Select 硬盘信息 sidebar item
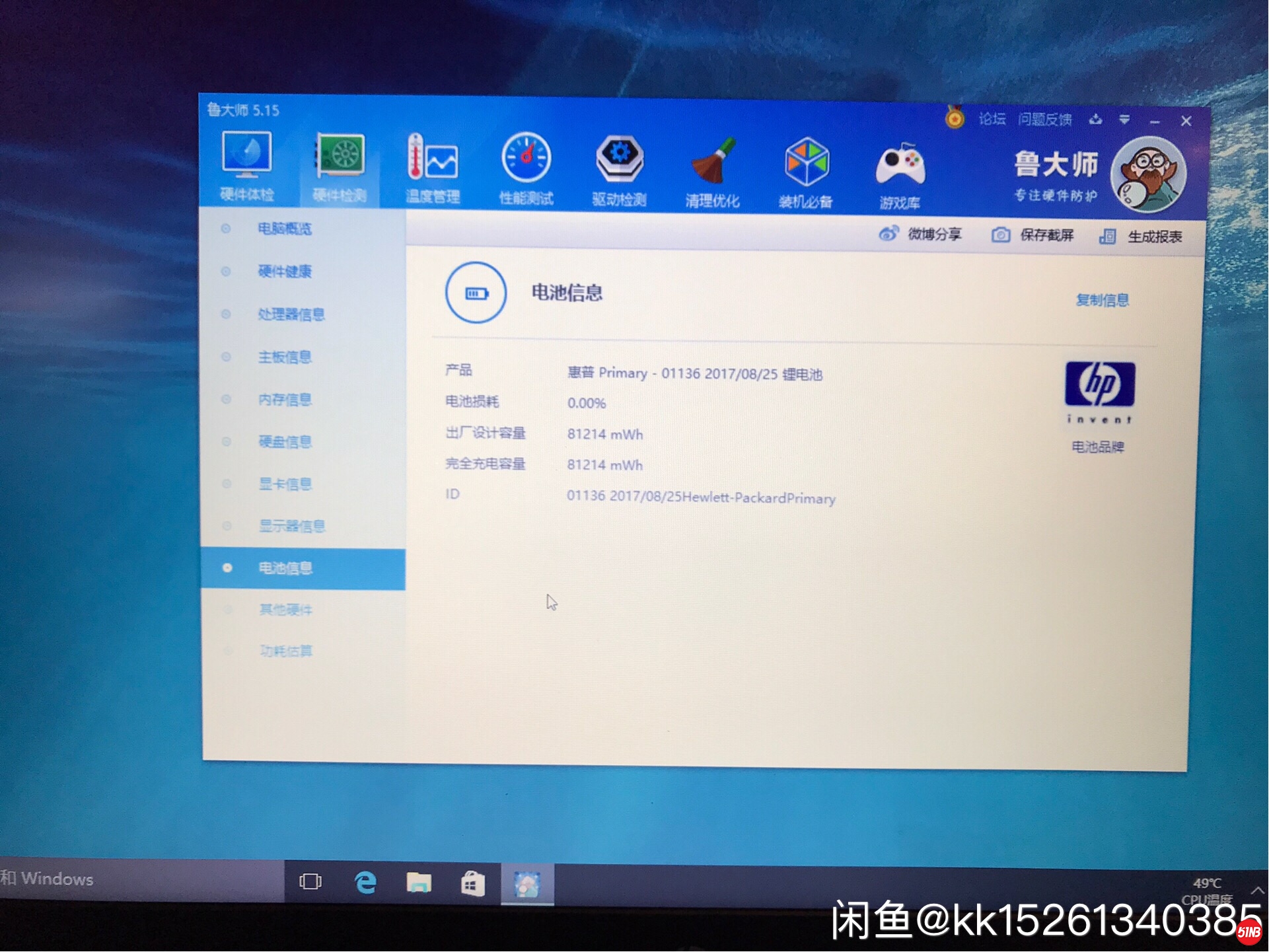 pyautogui.click(x=285, y=442)
